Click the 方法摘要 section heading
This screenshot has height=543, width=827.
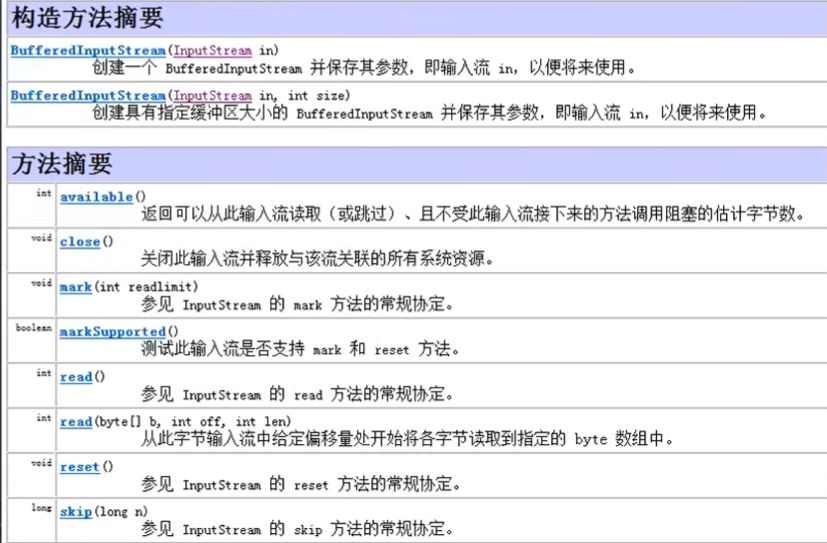tap(62, 163)
